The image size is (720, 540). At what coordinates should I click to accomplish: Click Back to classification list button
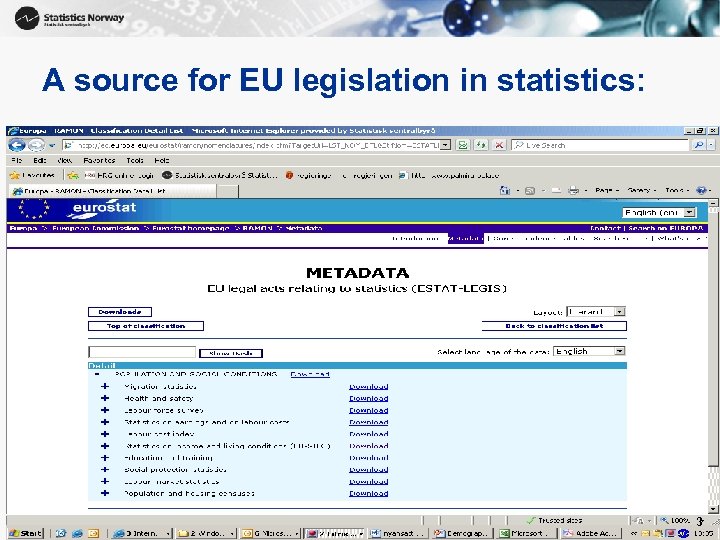[x=554, y=326]
